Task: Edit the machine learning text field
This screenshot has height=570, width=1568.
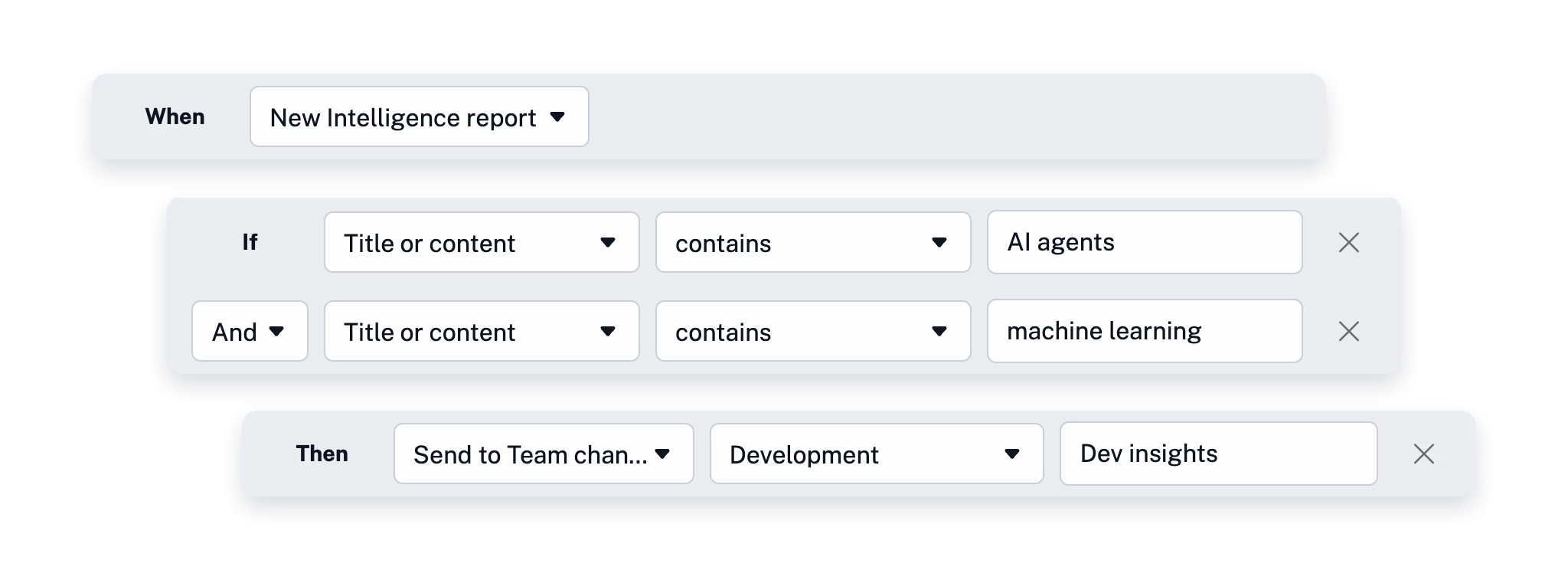Action: (1144, 331)
